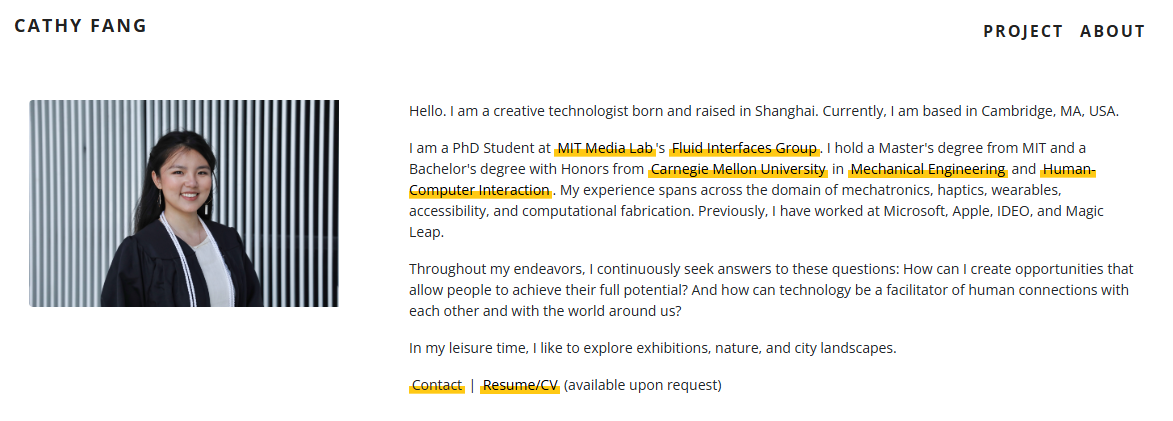Click the Cambridge, MA, USA text
The height and width of the screenshot is (421, 1173).
[x=1049, y=111]
